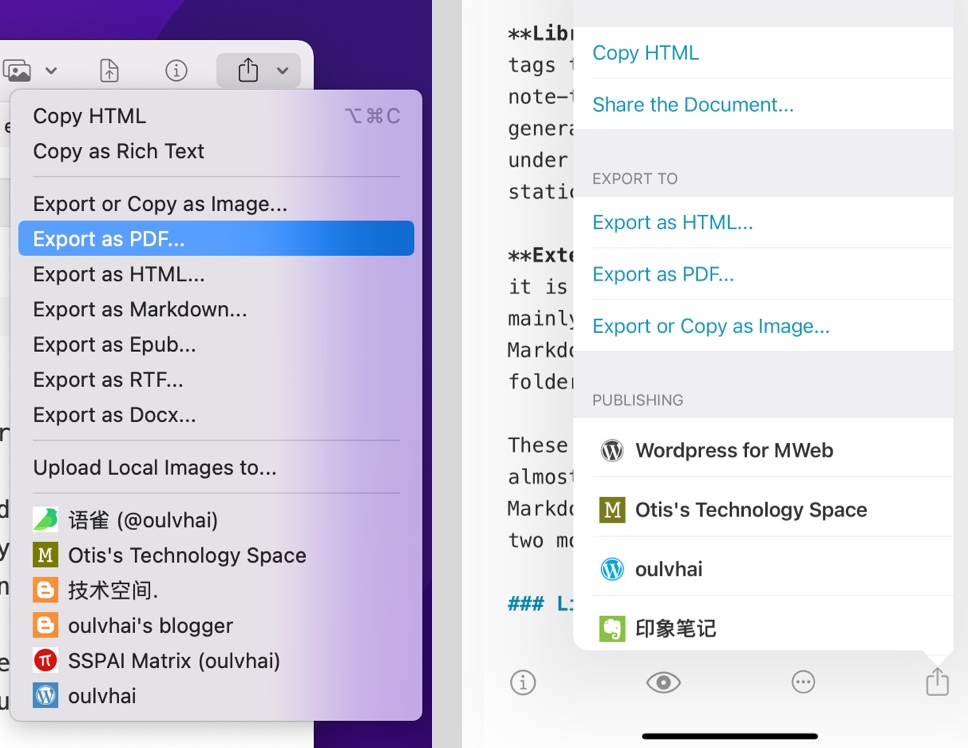Click Export as Docx... in the menu

point(114,415)
